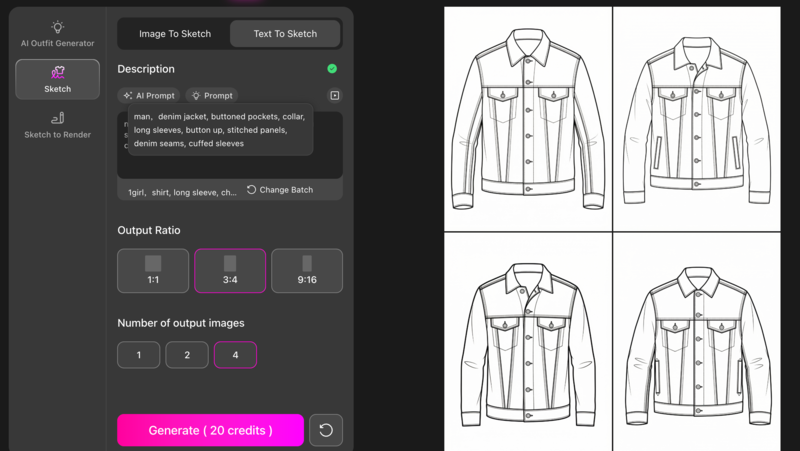Click the reset circular arrow button
Viewport: 800px width, 451px height.
tap(326, 430)
